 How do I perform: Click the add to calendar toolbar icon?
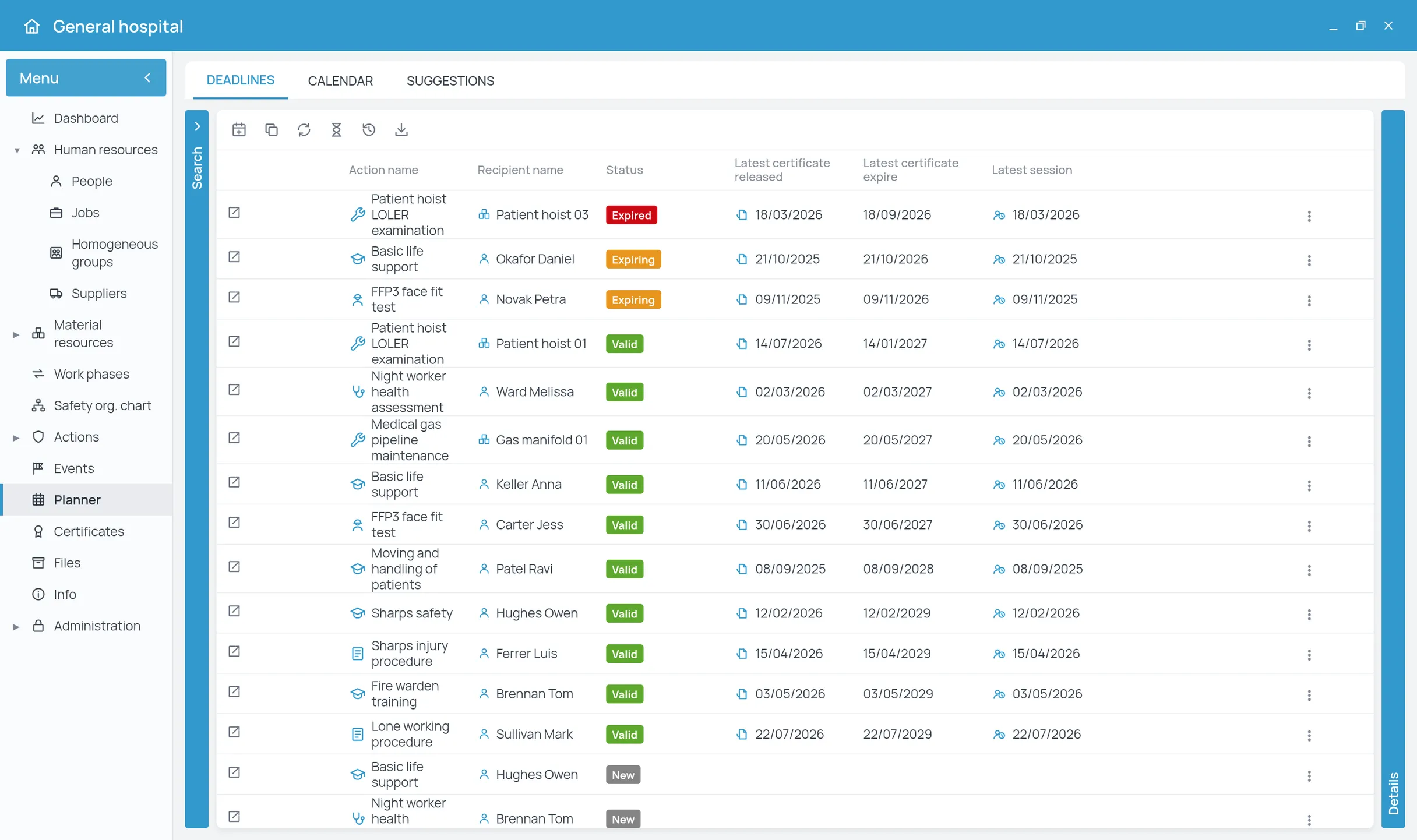point(239,130)
